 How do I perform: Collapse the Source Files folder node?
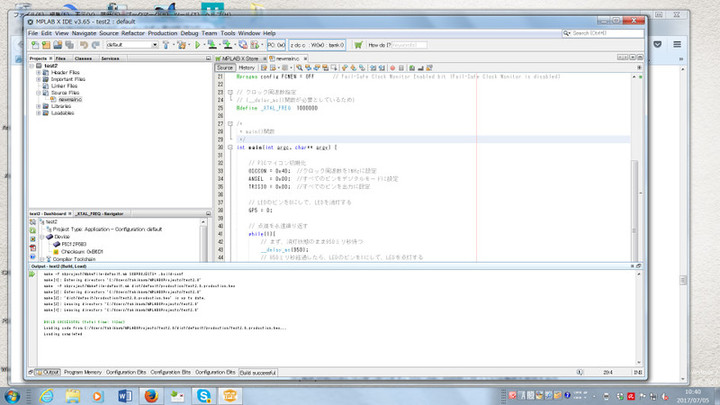click(x=38, y=93)
